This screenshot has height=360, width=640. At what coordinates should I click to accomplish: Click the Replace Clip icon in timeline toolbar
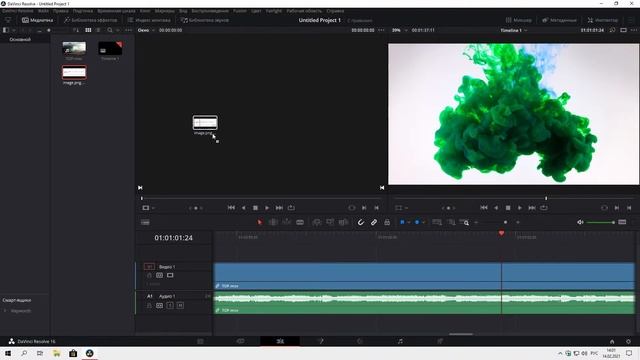click(x=343, y=222)
